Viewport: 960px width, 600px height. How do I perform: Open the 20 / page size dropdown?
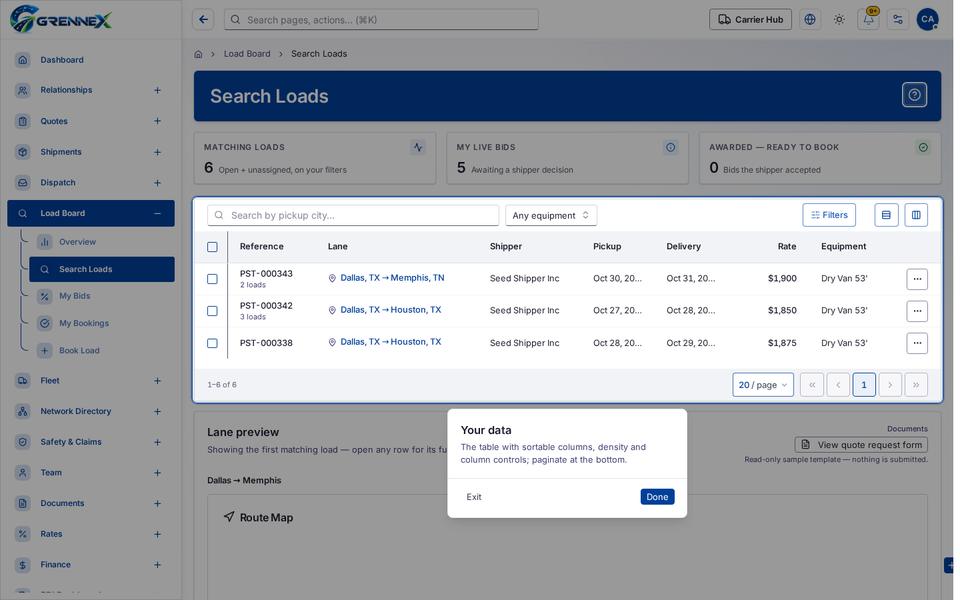pos(763,384)
